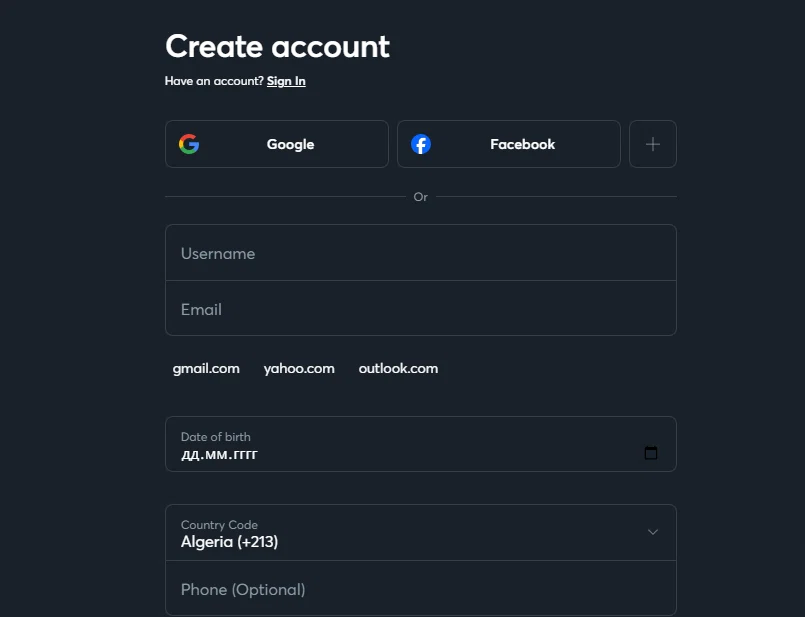
Task: Sign up with the Facebook button
Action: (509, 144)
